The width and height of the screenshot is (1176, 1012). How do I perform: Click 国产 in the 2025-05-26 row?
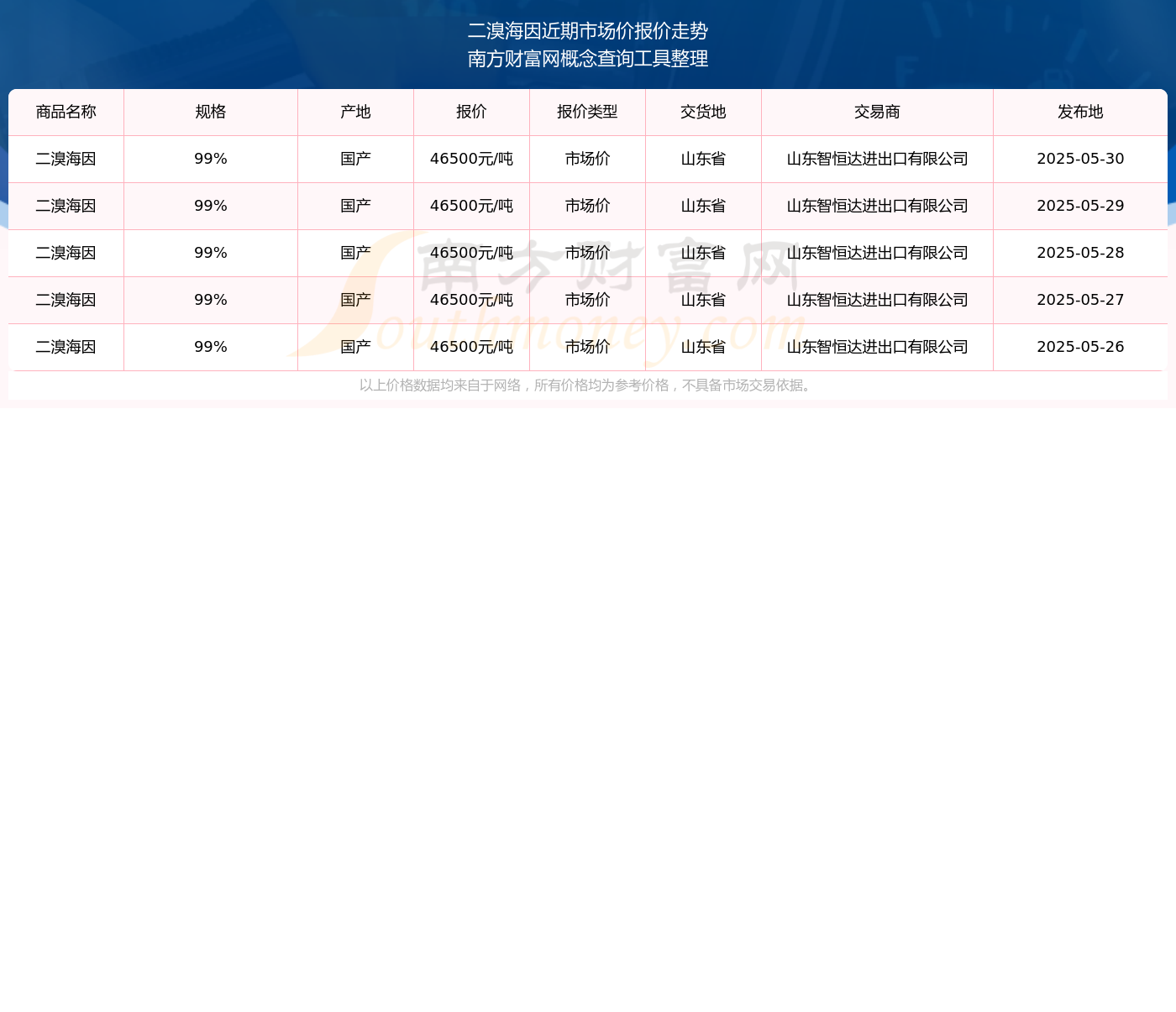tap(355, 347)
